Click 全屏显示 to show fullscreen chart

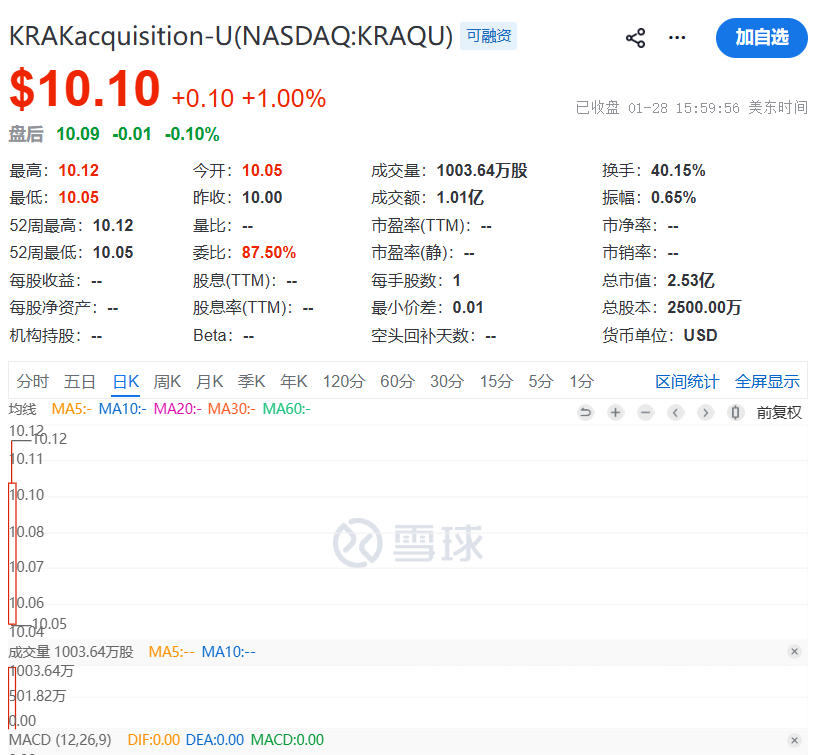click(x=767, y=381)
